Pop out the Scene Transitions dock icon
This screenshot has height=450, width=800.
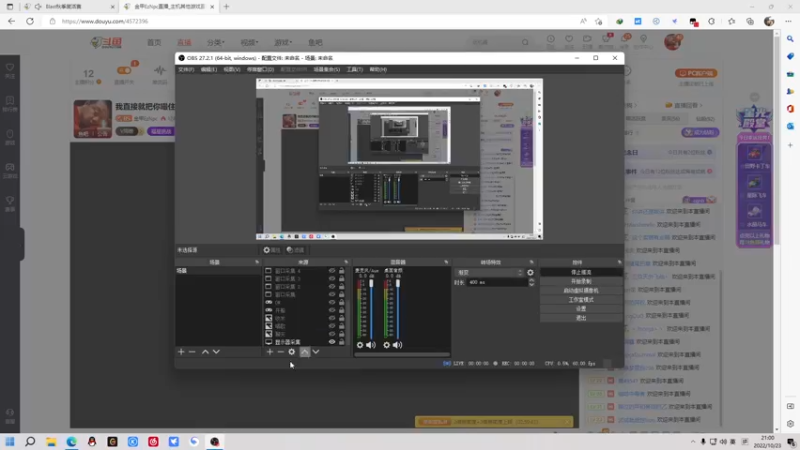coord(531,262)
